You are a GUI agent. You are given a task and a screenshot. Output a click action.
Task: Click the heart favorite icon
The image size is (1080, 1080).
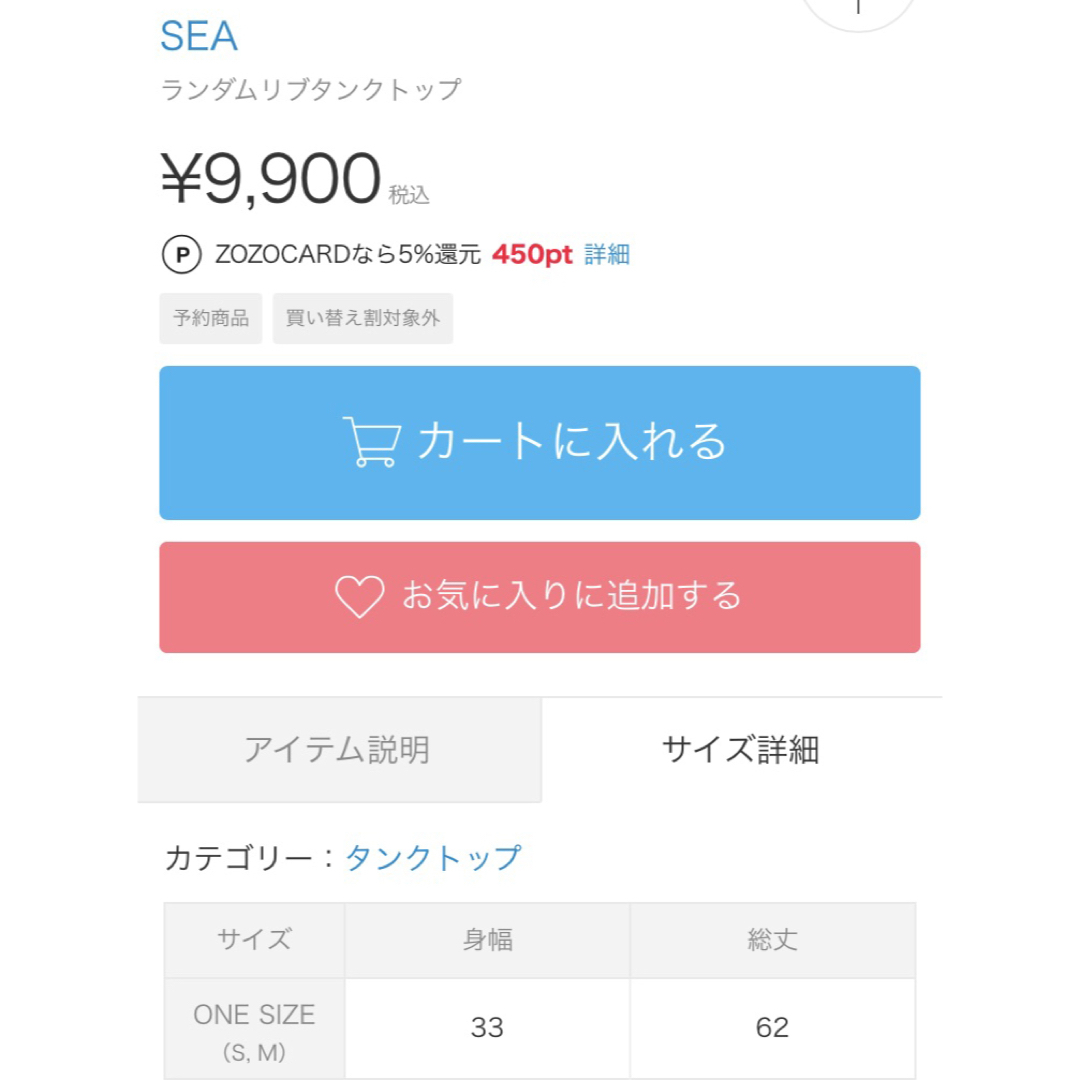point(360,596)
